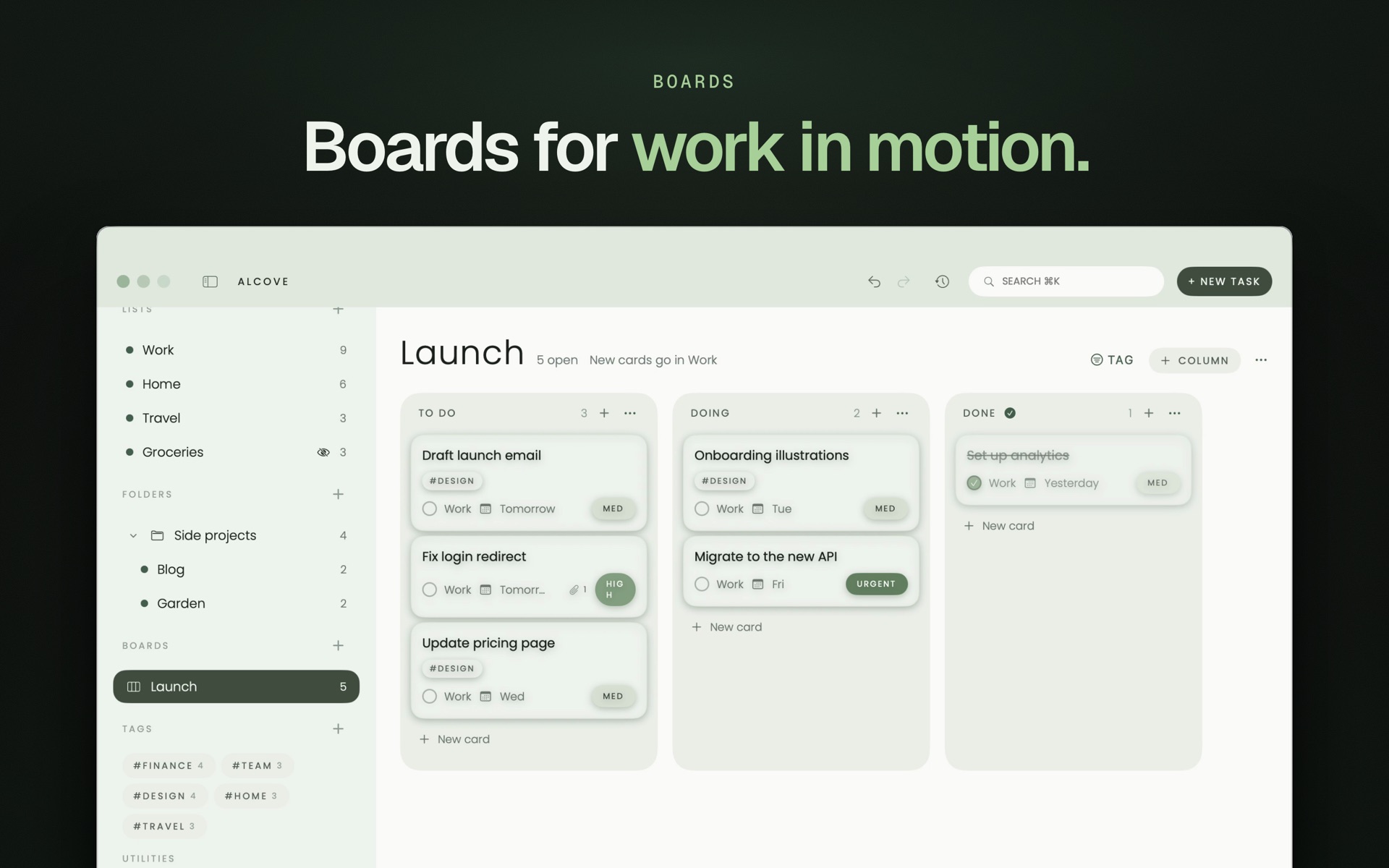This screenshot has height=868, width=1389.
Task: Open the Blog list in Side projects
Action: (x=237, y=569)
